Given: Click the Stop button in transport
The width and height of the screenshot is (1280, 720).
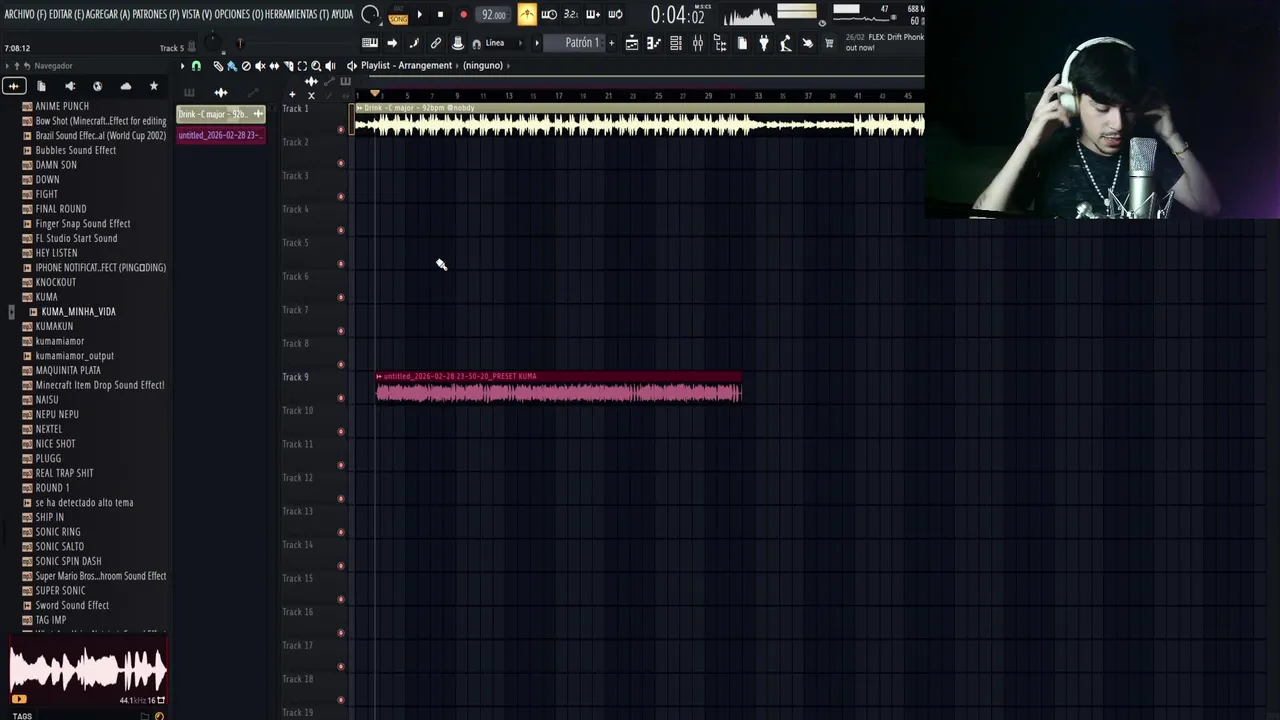Looking at the screenshot, I should click(x=440, y=14).
